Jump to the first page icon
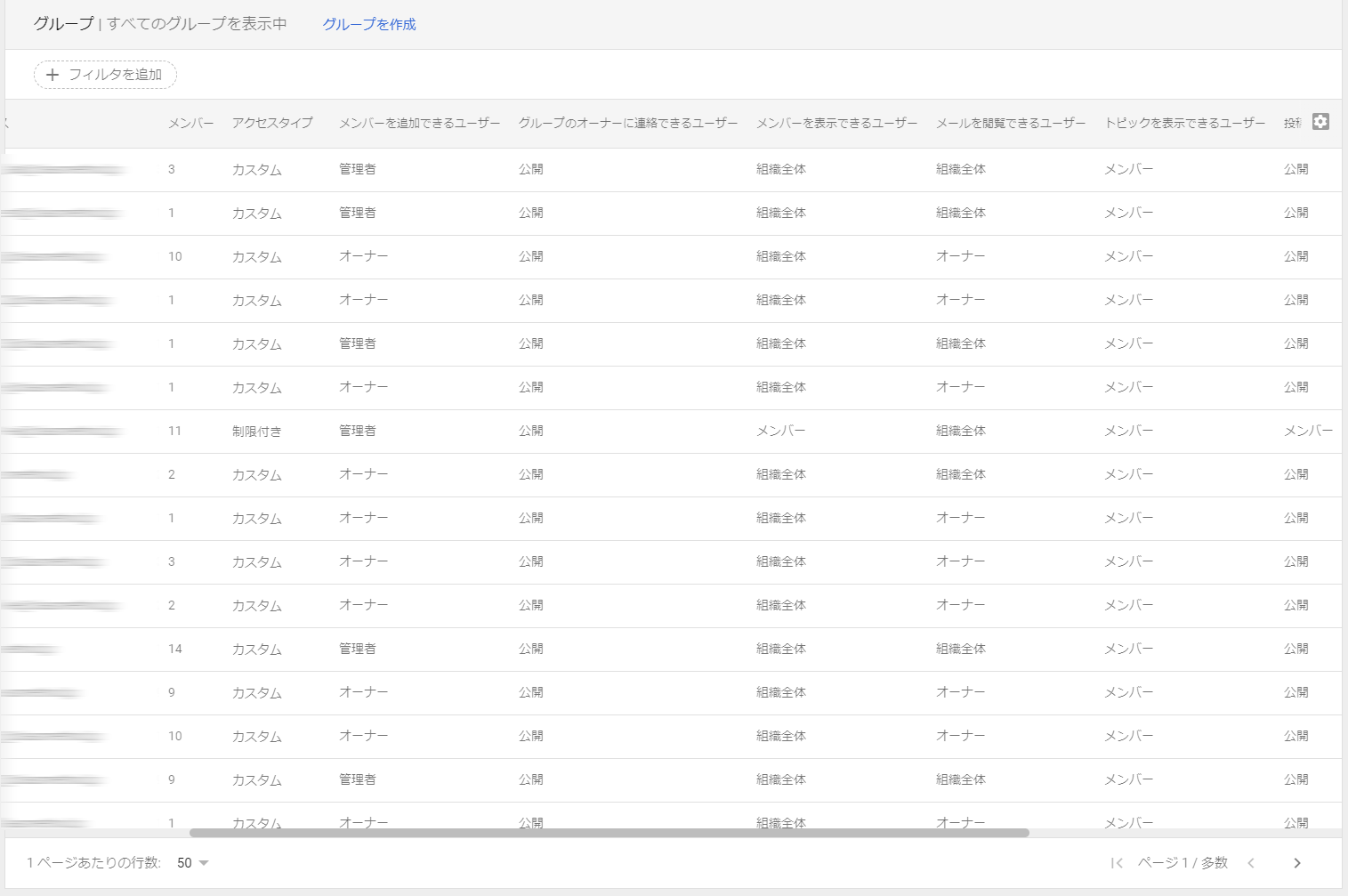1348x896 pixels. (x=1117, y=863)
